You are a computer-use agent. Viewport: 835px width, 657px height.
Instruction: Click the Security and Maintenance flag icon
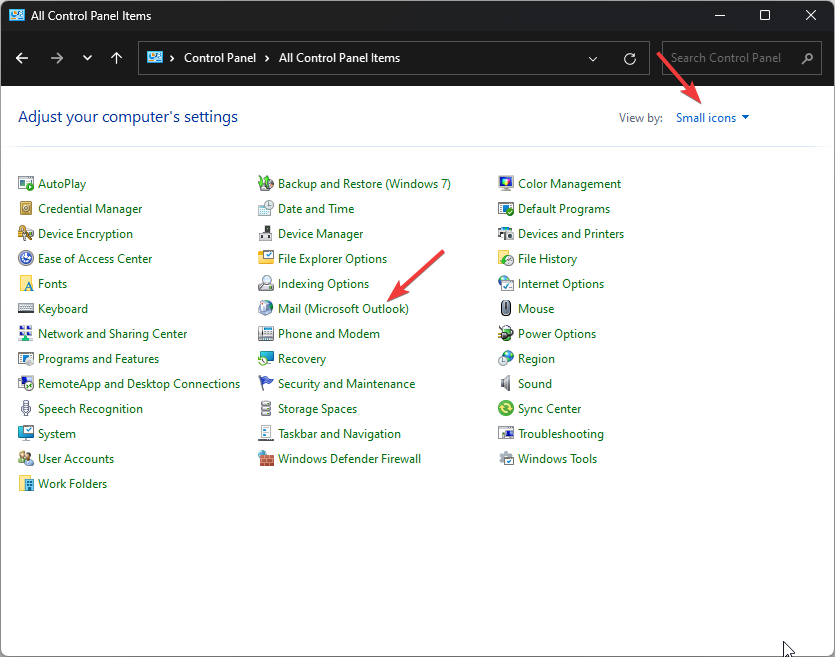266,384
